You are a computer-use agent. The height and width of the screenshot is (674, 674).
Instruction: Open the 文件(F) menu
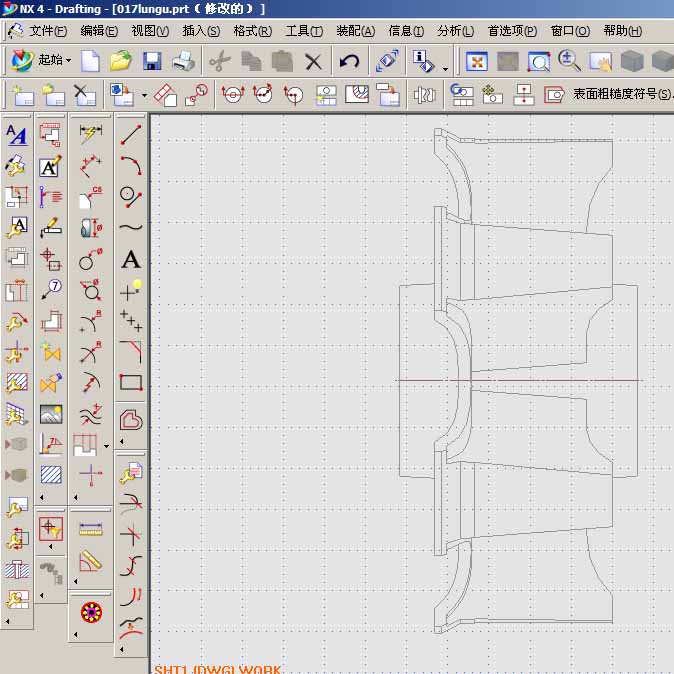[48, 31]
